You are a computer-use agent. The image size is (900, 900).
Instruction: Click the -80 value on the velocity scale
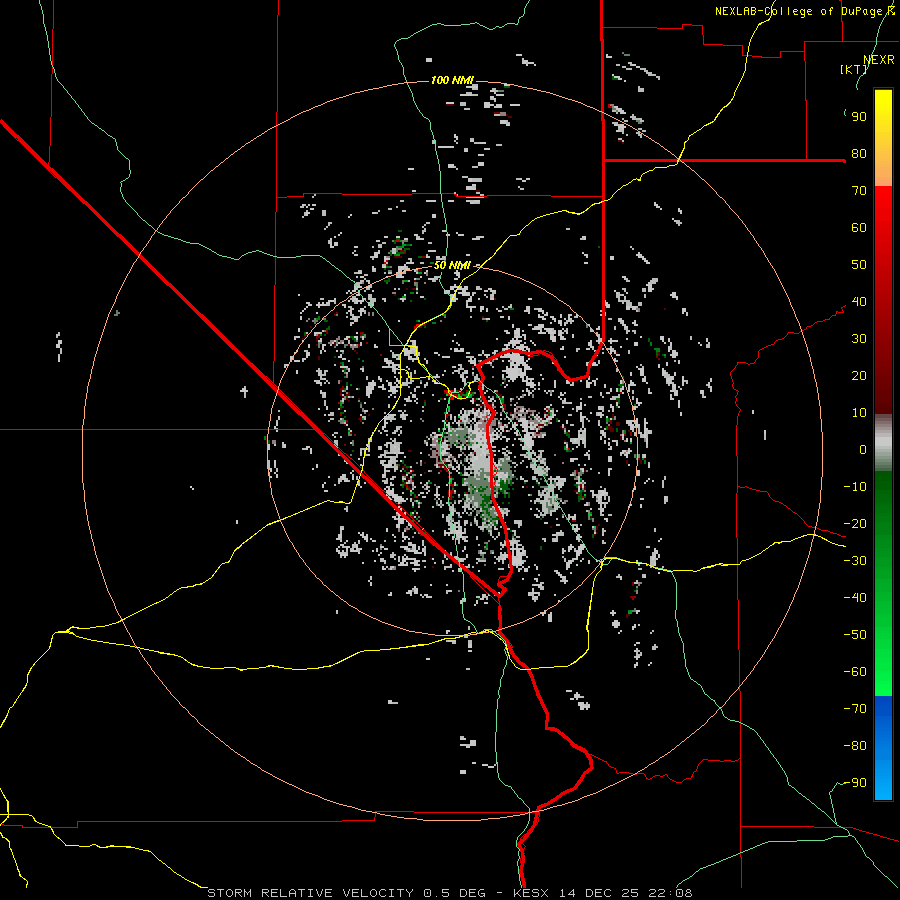tap(855, 746)
